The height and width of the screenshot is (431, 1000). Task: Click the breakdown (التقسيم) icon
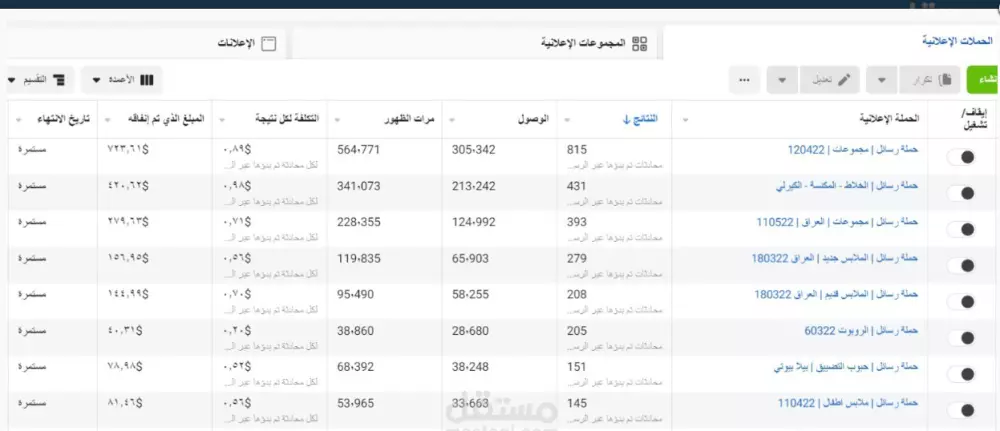tap(59, 79)
